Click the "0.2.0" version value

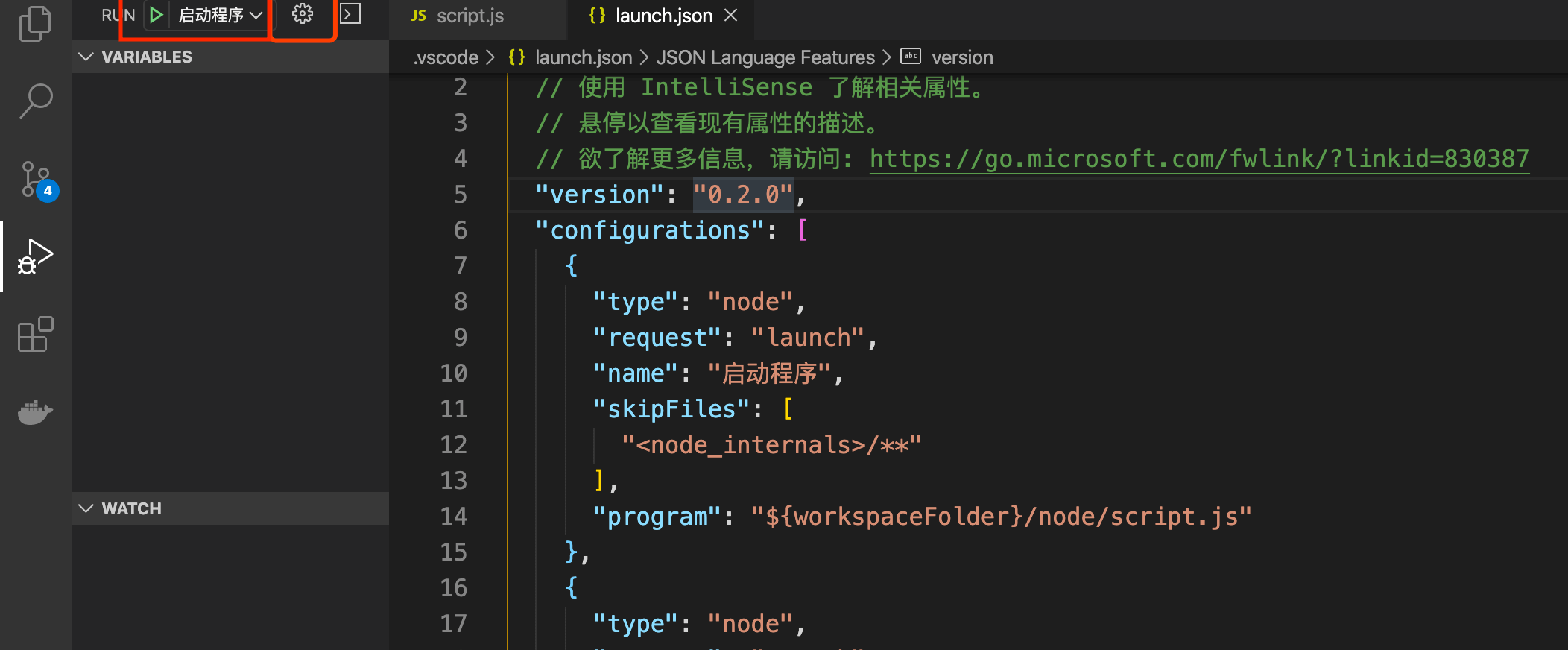[742, 195]
